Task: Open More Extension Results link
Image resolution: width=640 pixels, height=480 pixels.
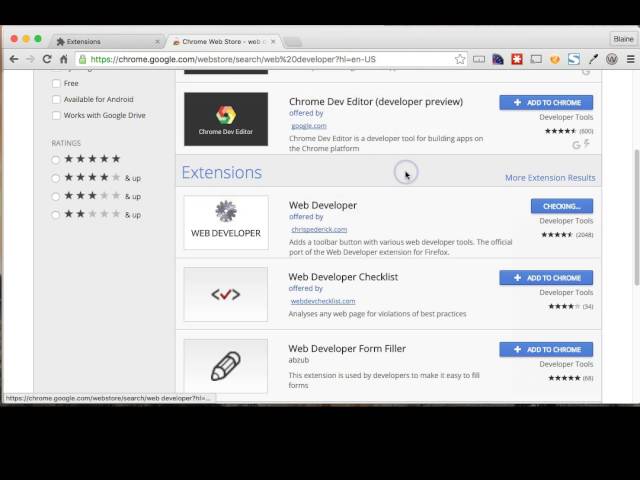Action: pos(550,178)
